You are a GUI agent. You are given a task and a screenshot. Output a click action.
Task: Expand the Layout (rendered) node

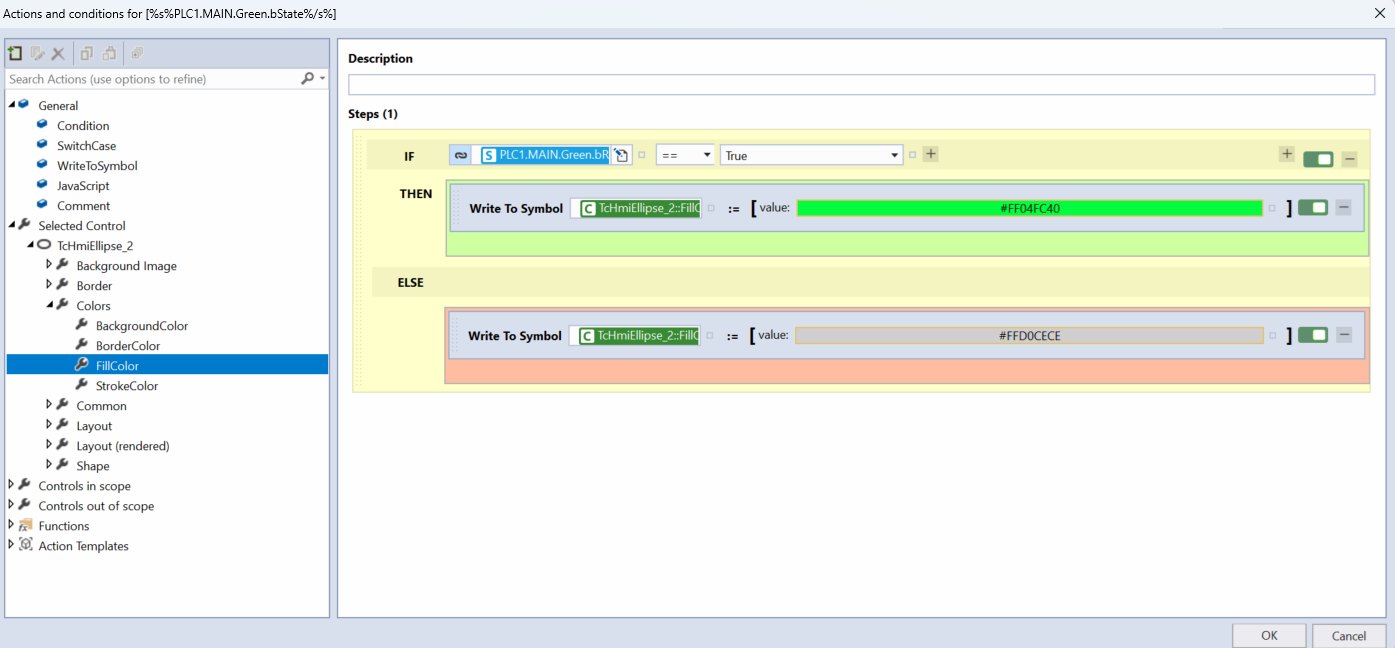point(49,445)
